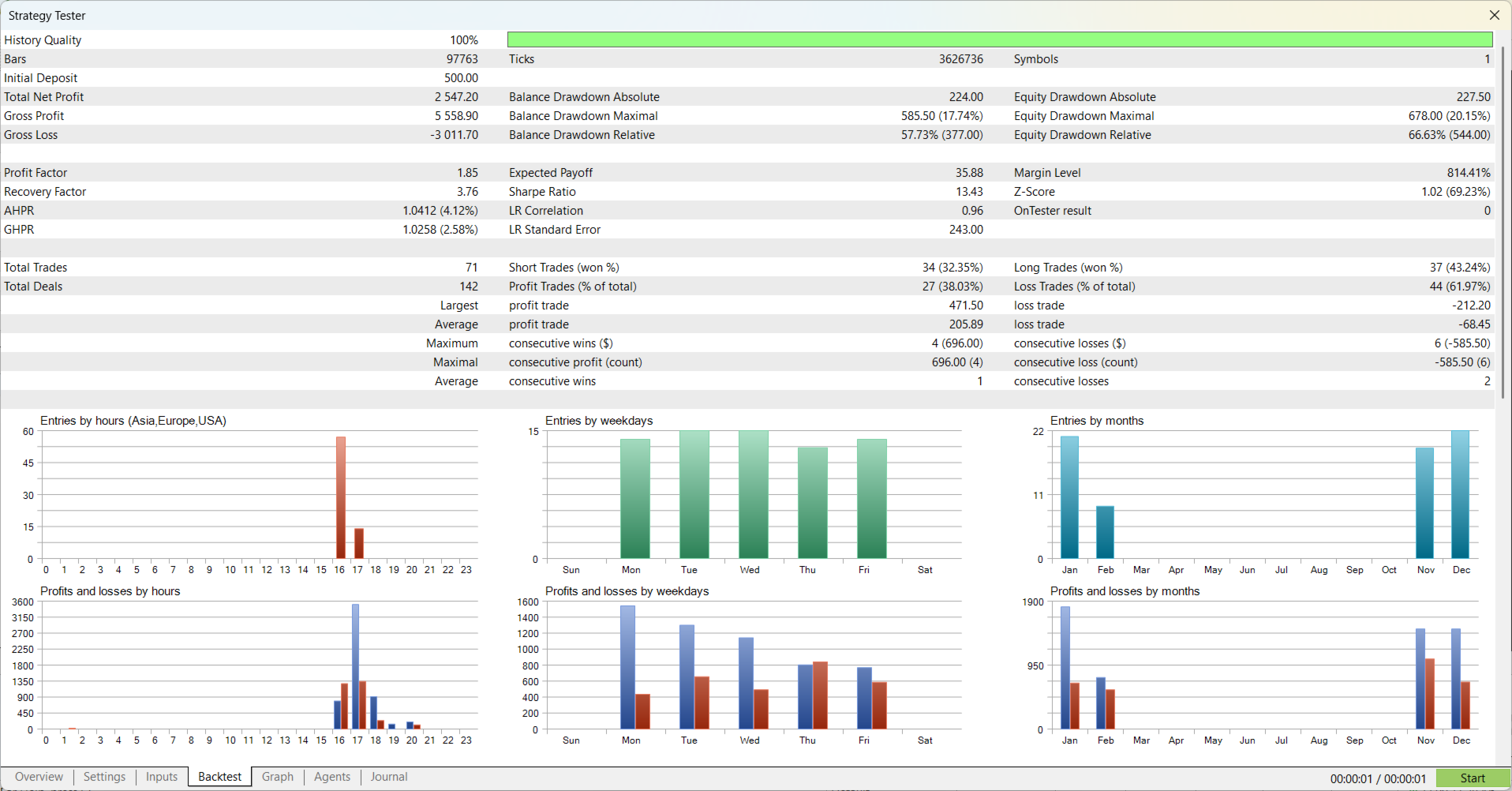This screenshot has height=791, width=1512.
Task: Open the Settings tab
Action: (x=104, y=777)
